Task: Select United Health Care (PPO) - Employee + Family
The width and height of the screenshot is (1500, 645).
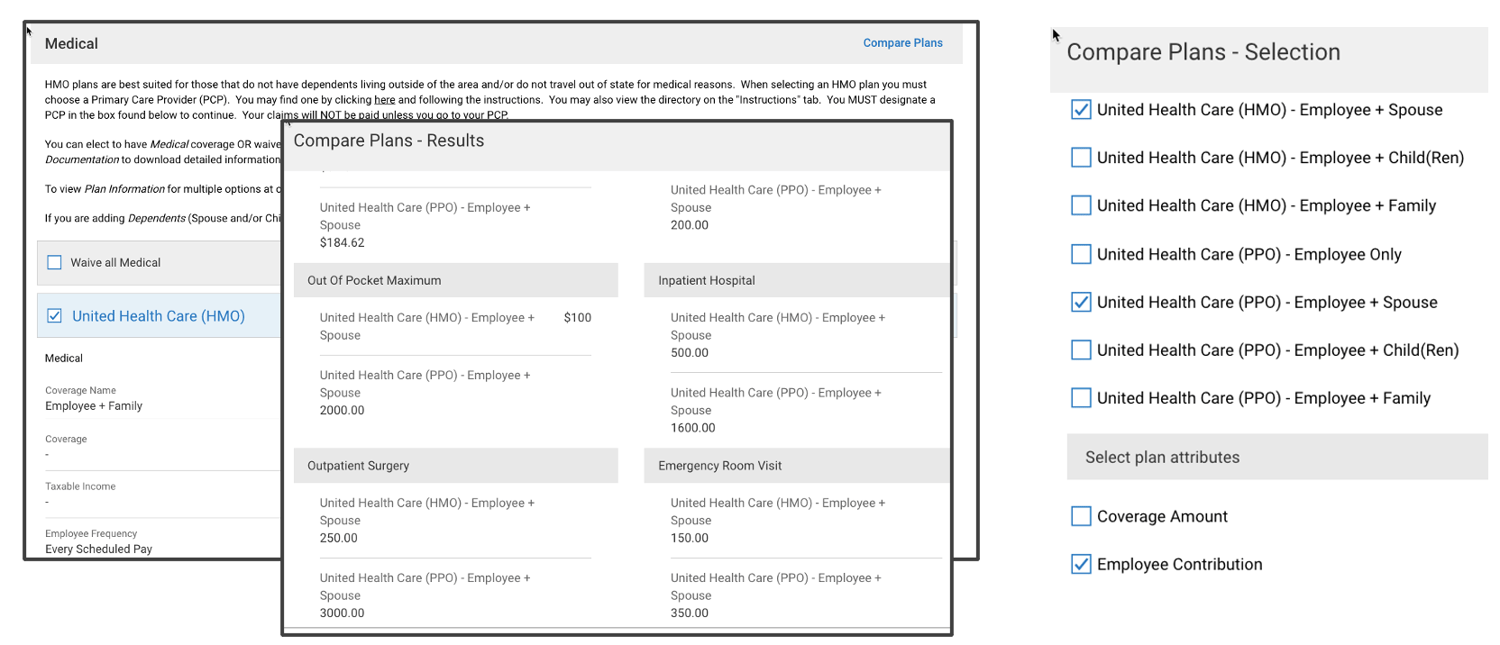Action: [1081, 398]
